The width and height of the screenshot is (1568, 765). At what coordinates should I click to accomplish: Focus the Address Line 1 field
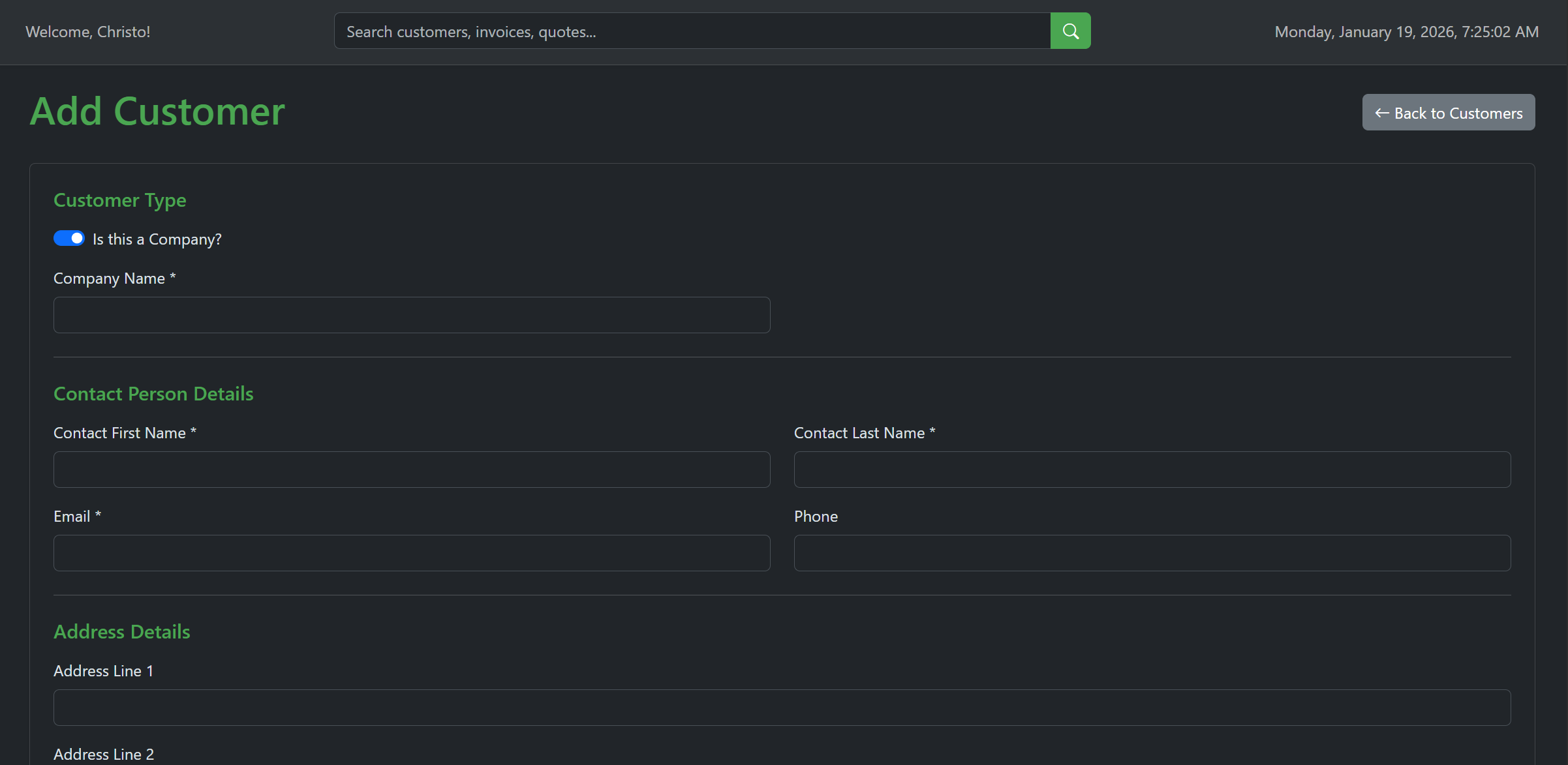pyautogui.click(x=782, y=708)
